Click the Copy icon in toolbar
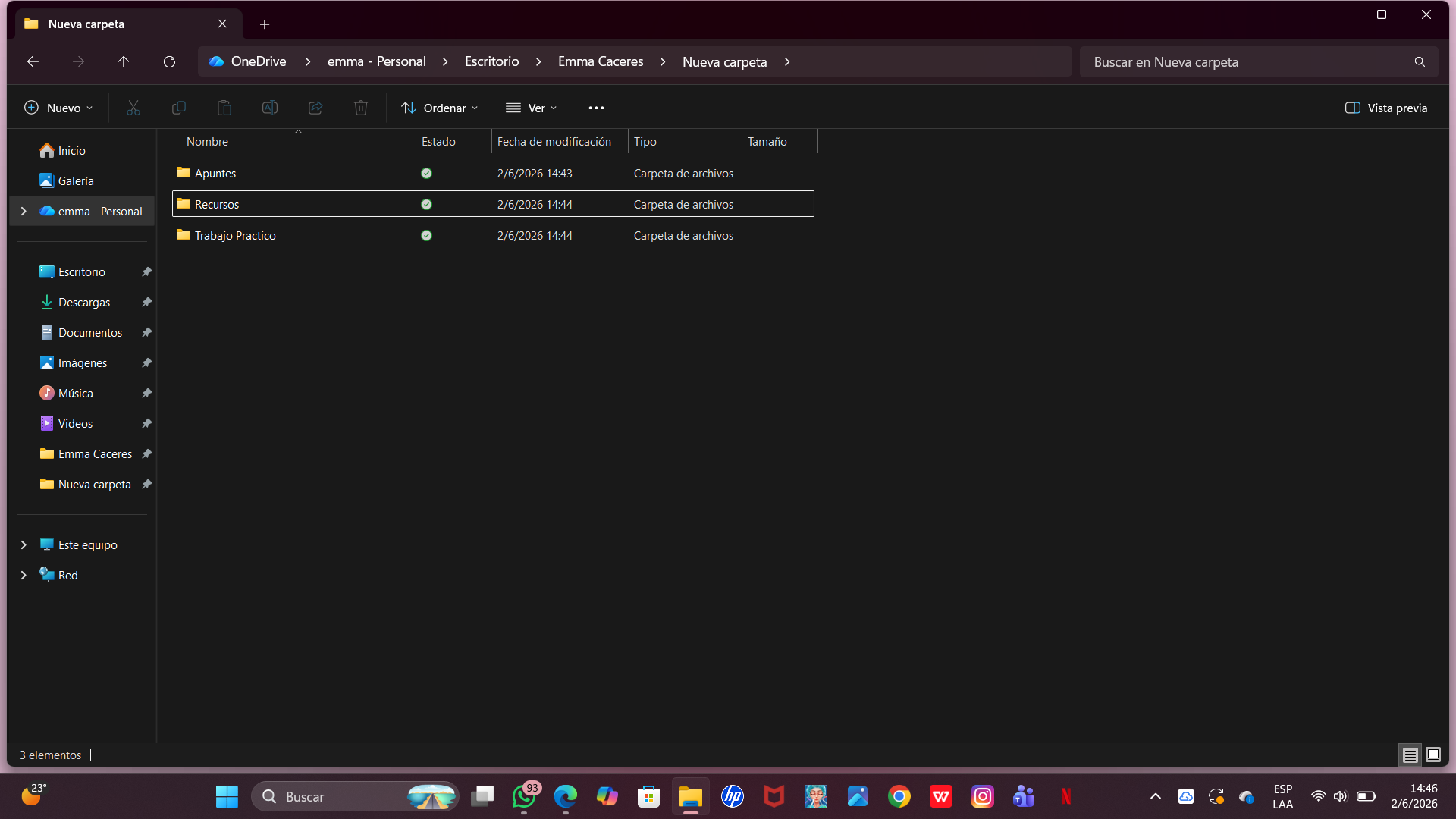Image resolution: width=1456 pixels, height=819 pixels. pos(179,108)
